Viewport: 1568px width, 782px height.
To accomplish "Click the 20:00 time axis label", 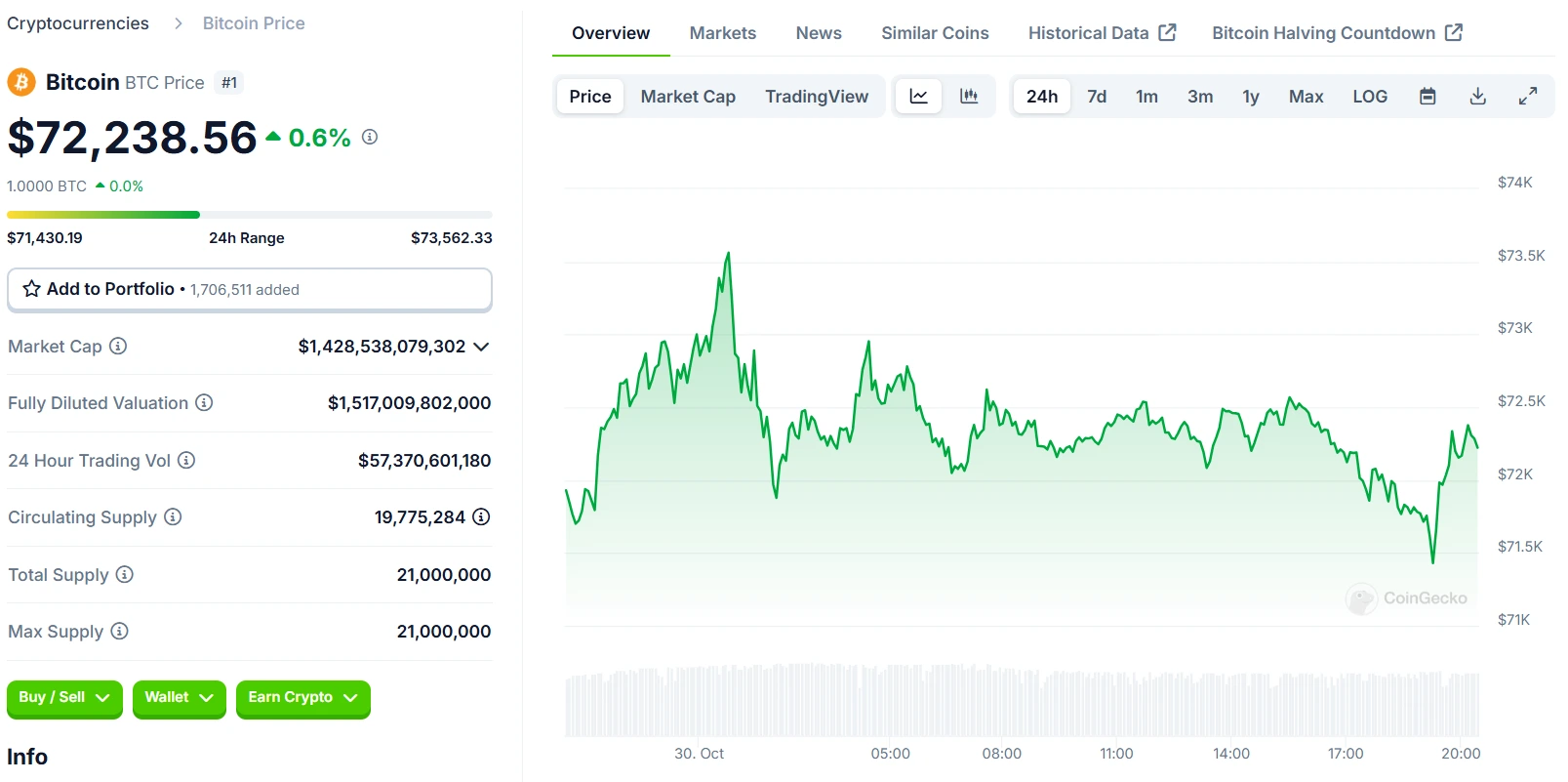I will (x=1461, y=754).
